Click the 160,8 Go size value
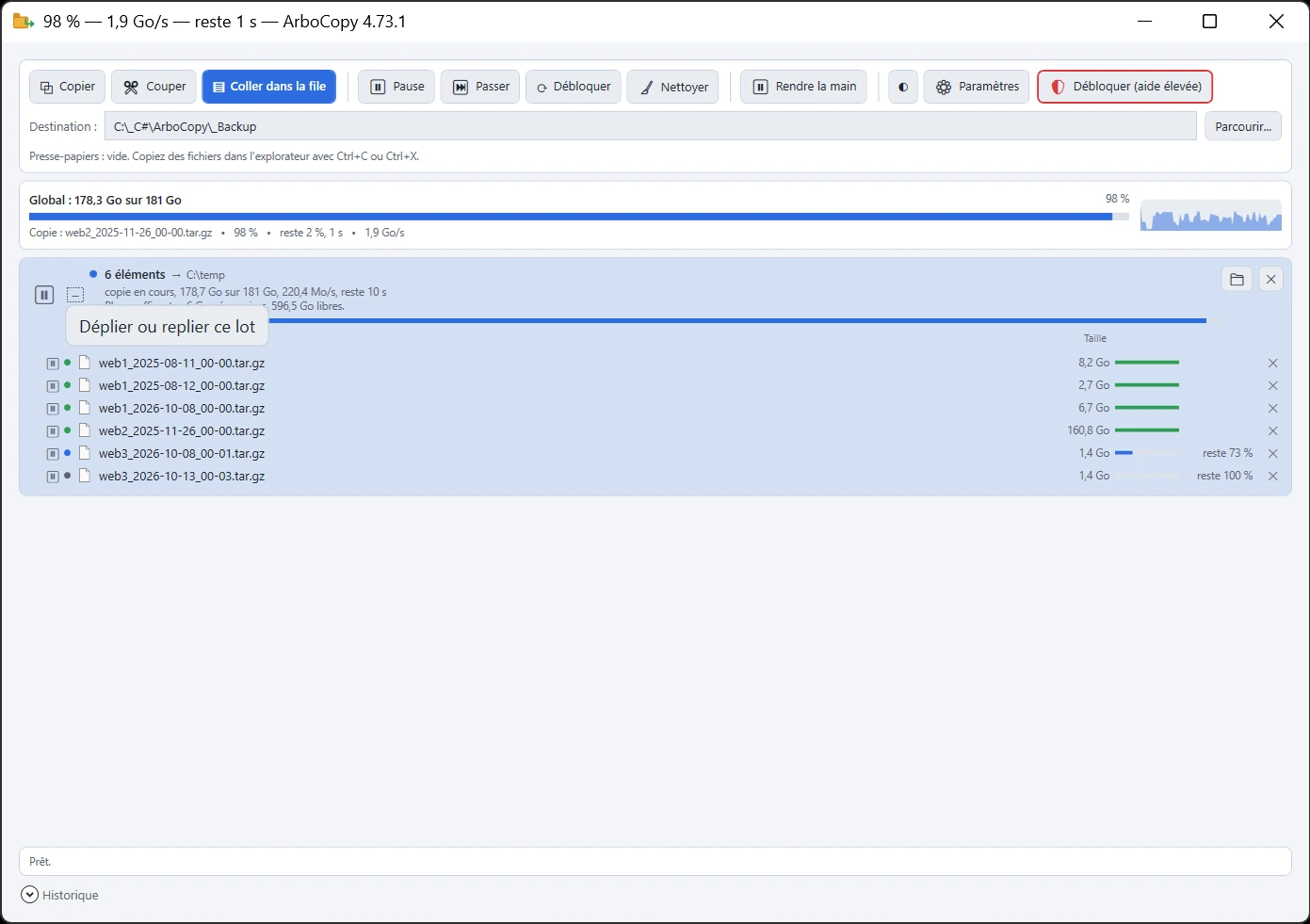The width and height of the screenshot is (1310, 924). pos(1089,430)
